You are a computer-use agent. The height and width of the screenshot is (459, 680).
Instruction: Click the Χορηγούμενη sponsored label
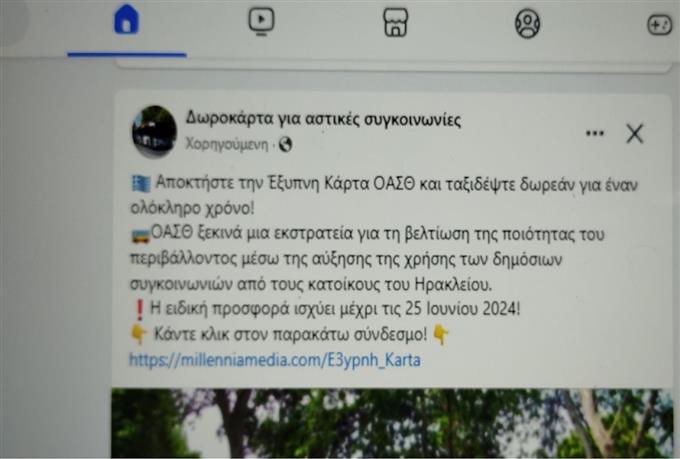tap(227, 144)
